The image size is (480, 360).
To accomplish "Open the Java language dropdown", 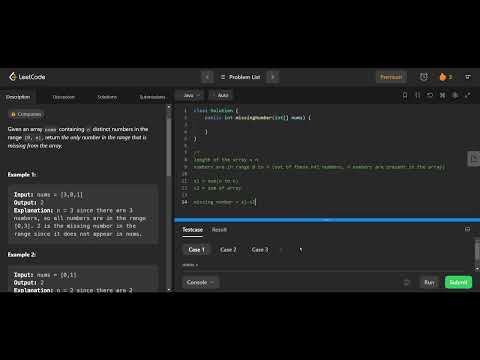I will point(191,95).
